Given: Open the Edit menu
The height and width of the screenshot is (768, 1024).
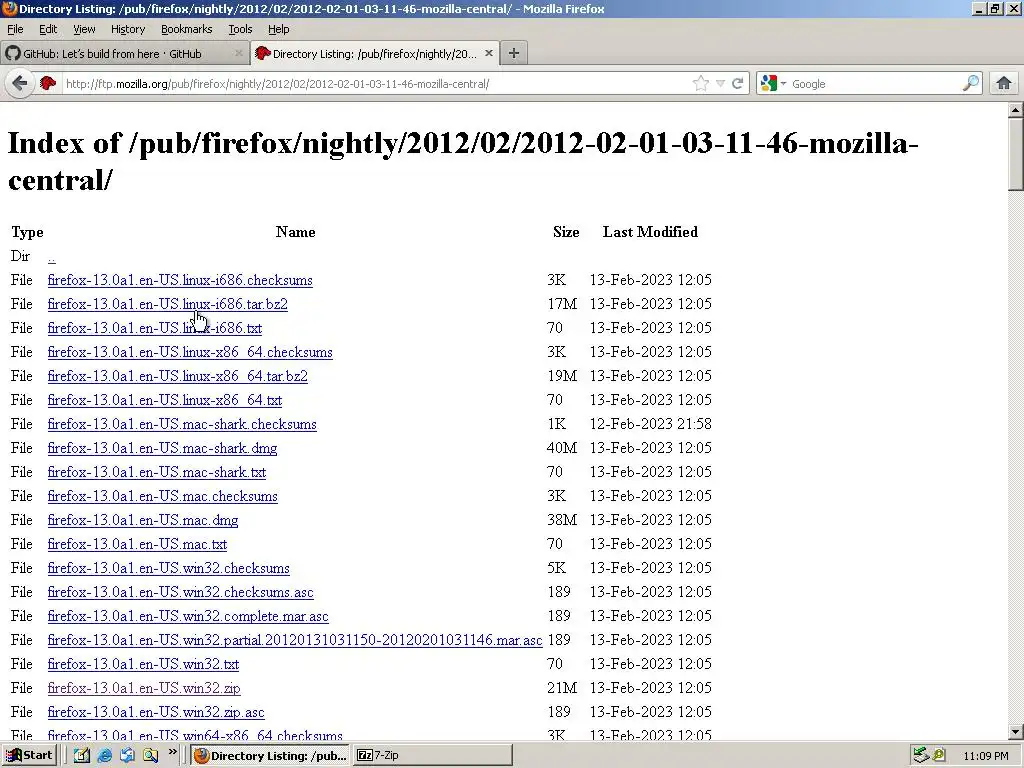Looking at the screenshot, I should click(x=48, y=29).
